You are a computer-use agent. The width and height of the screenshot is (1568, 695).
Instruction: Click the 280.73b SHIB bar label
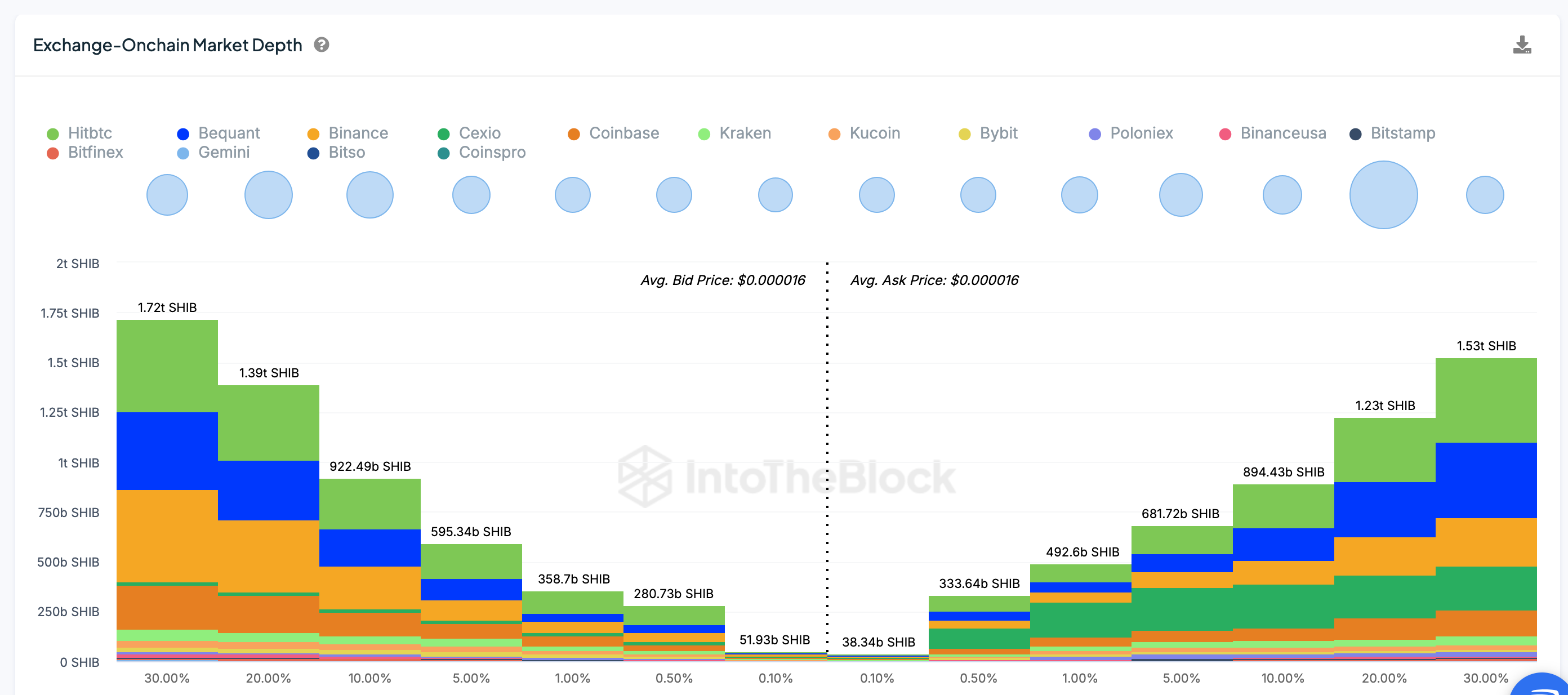click(674, 594)
